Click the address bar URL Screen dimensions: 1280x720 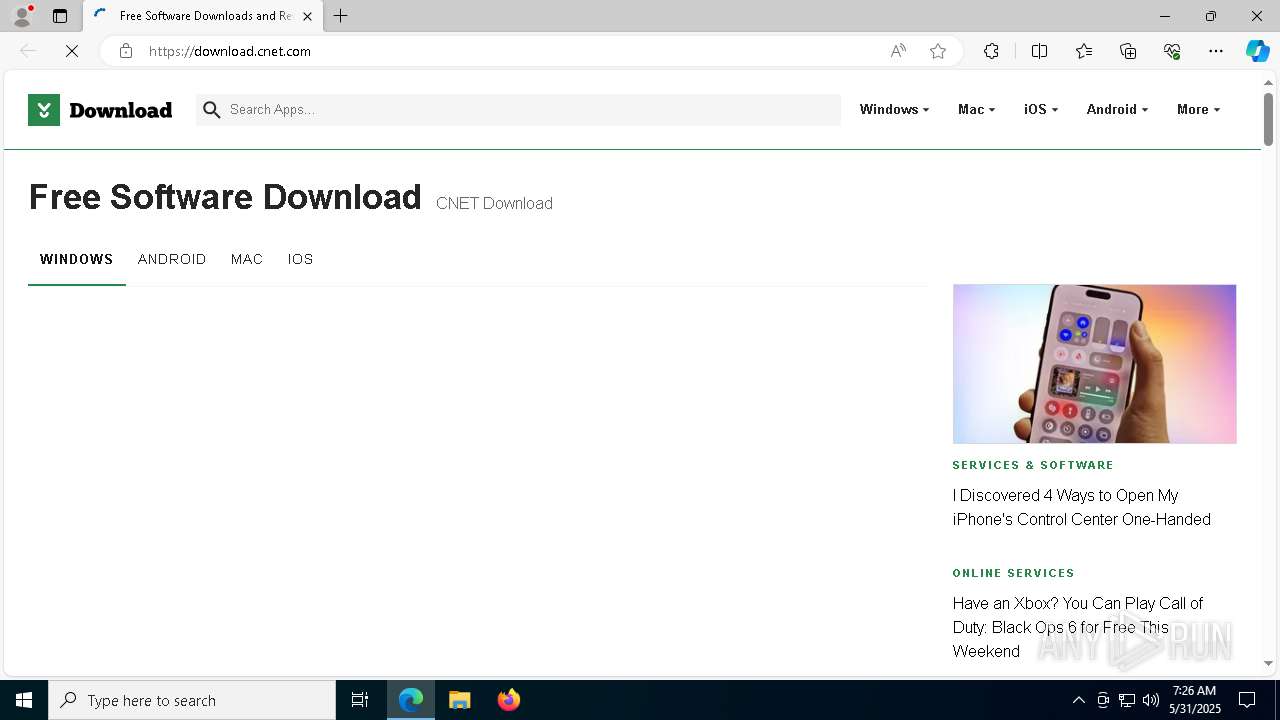230,51
